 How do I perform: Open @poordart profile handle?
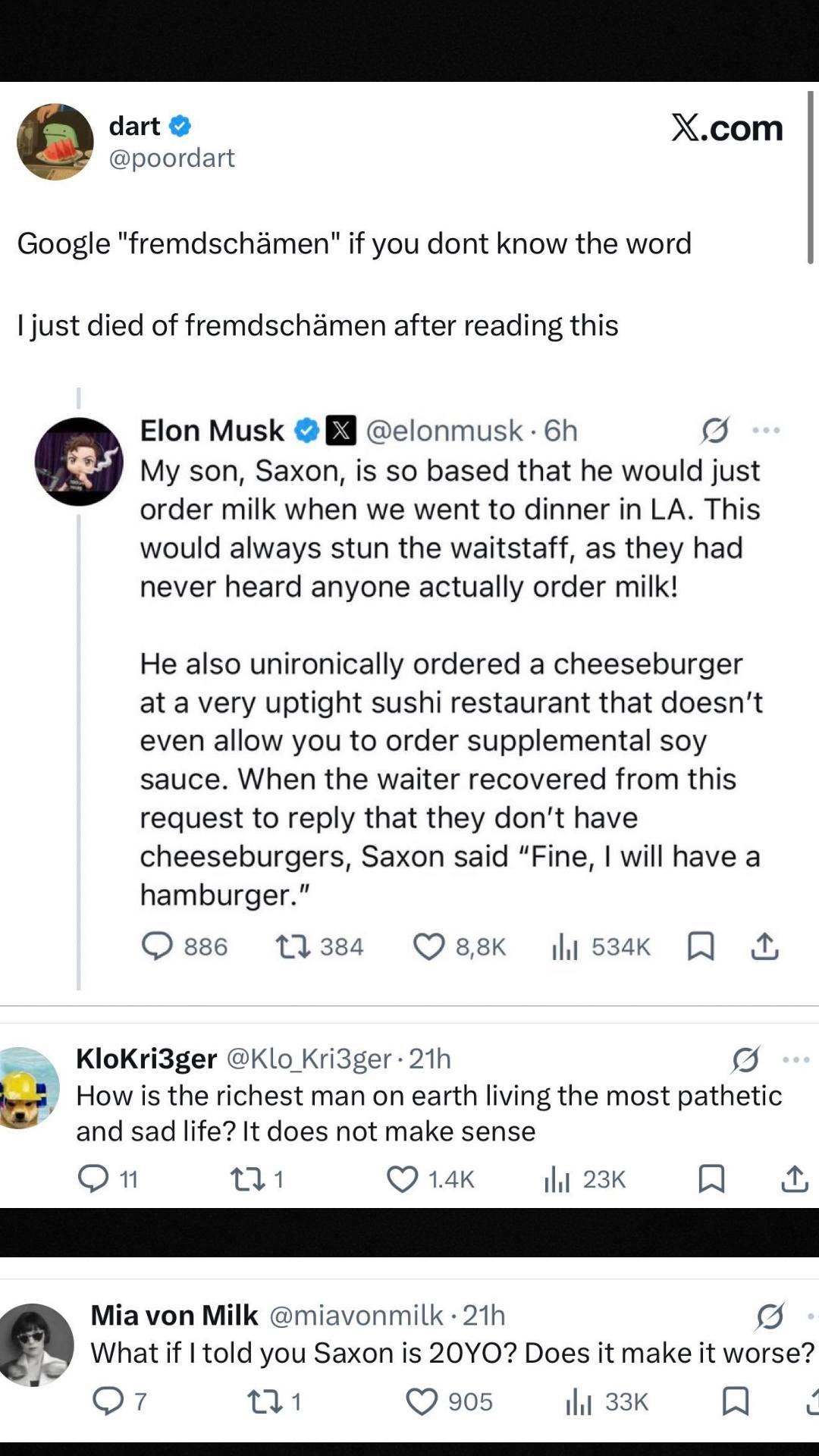[172, 158]
